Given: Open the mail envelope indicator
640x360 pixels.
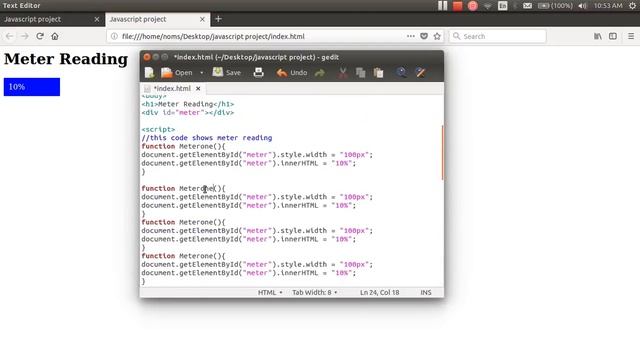Looking at the screenshot, I should tap(527, 6).
